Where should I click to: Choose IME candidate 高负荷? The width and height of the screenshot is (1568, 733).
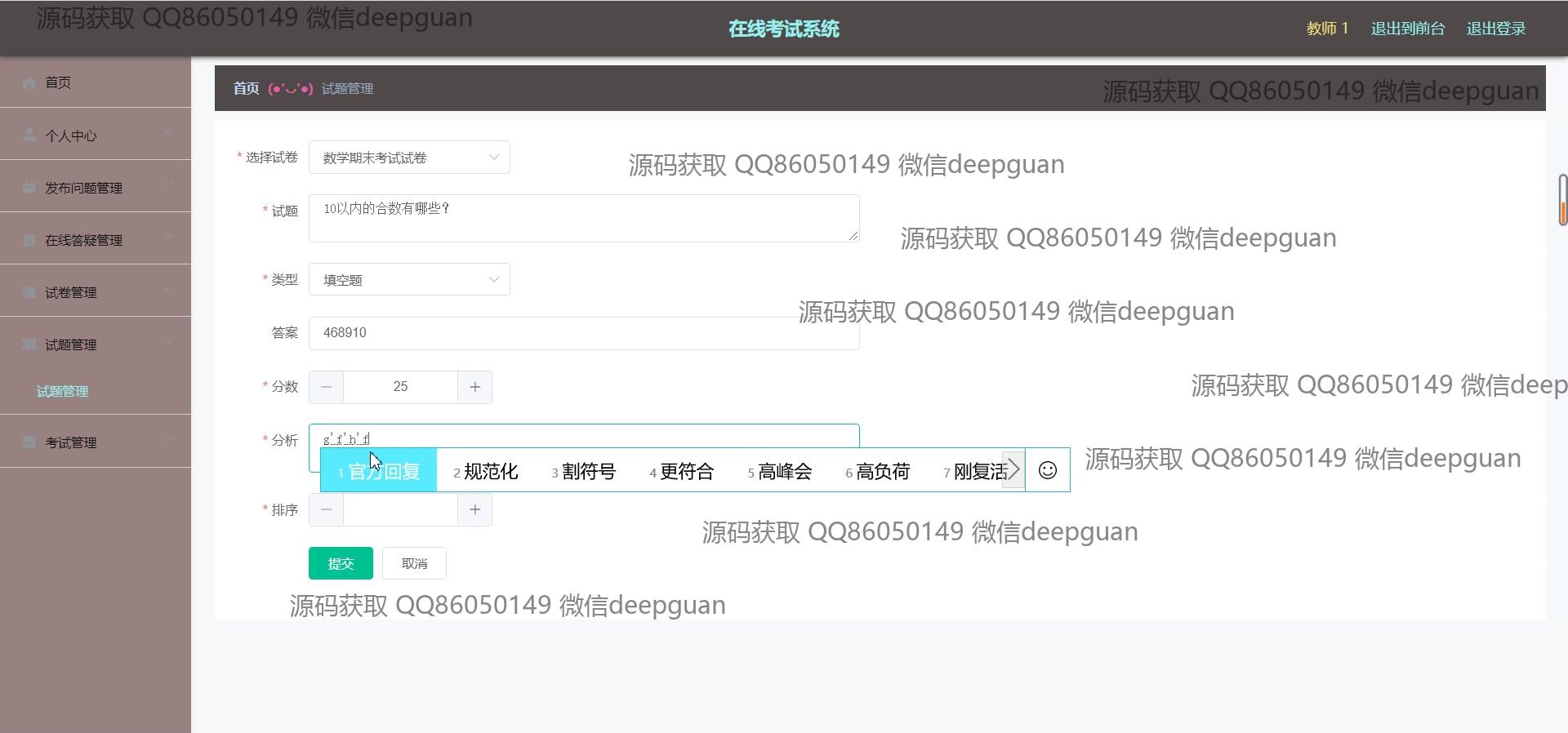[x=878, y=471]
